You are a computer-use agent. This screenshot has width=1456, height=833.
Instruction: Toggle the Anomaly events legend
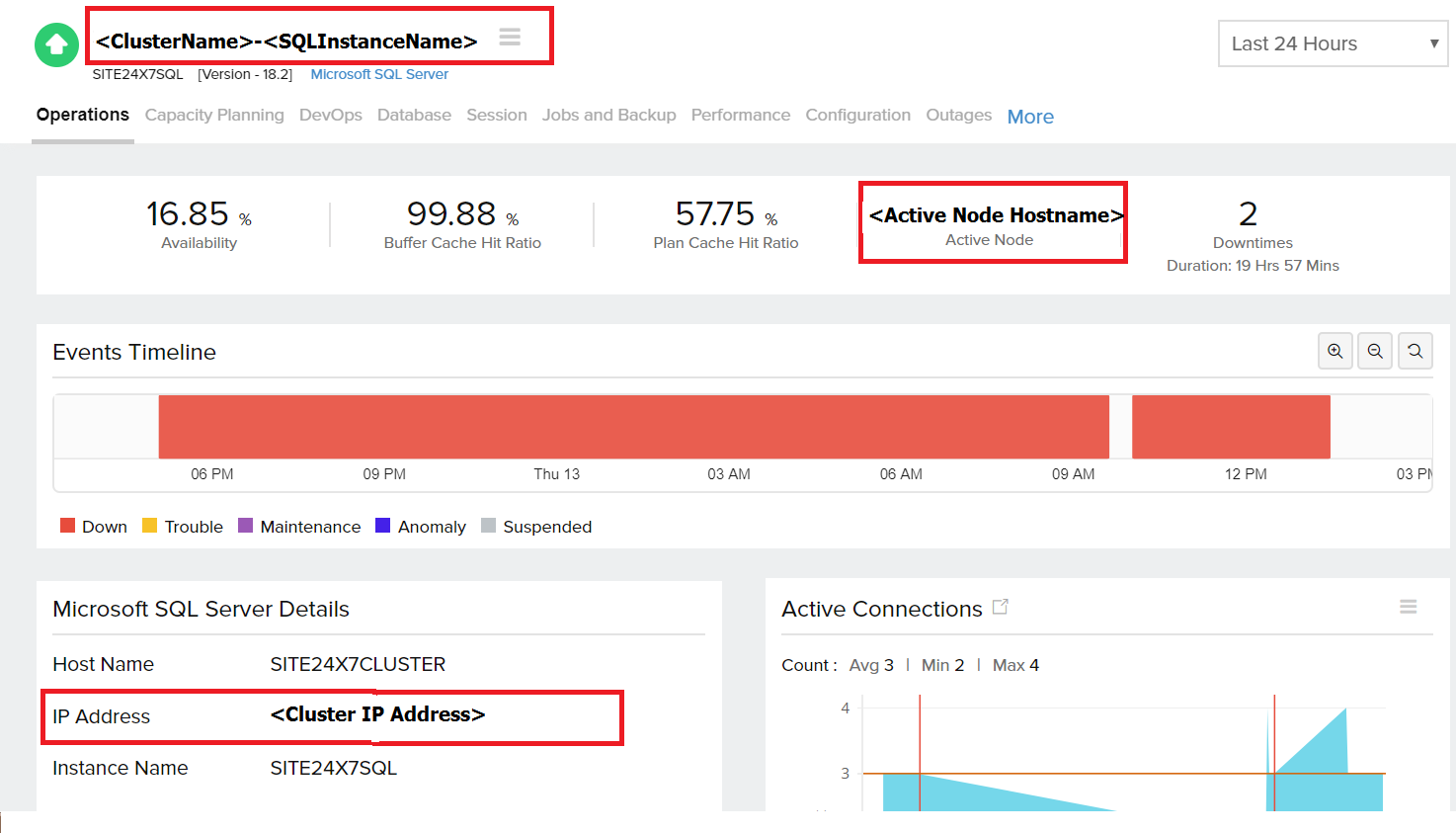click(x=421, y=526)
